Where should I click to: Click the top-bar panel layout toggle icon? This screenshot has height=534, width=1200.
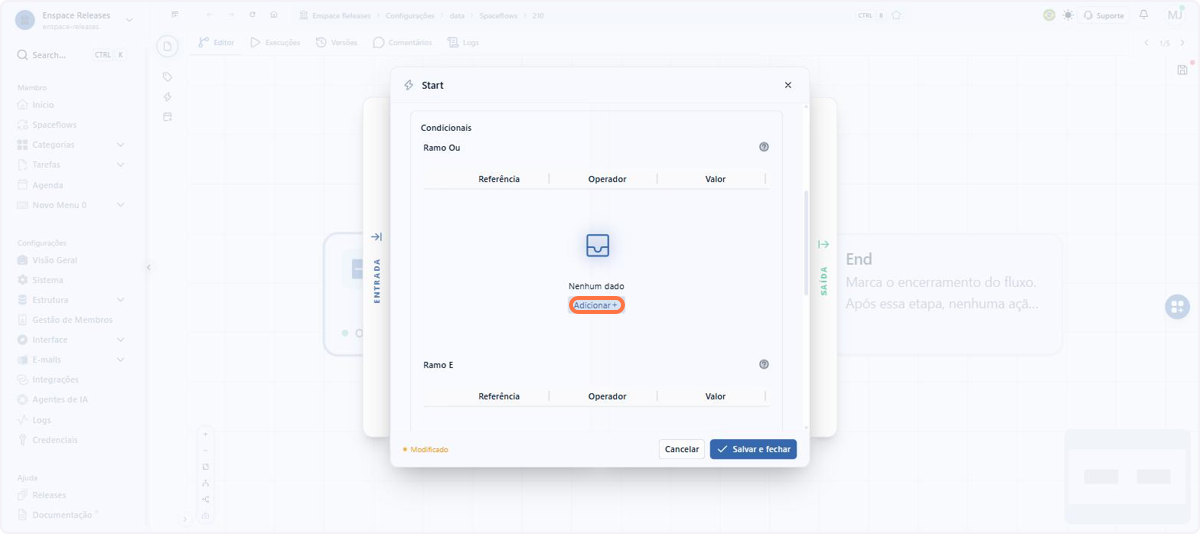click(175, 15)
